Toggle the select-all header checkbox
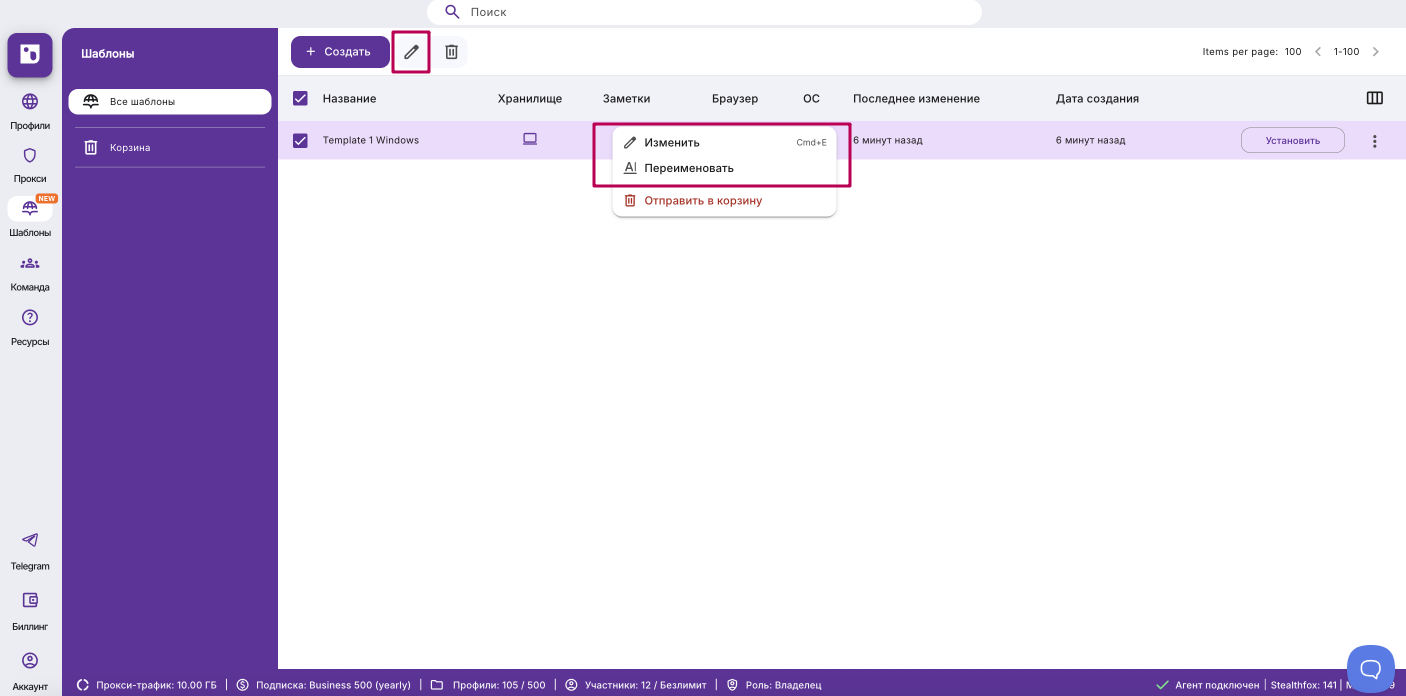Viewport: 1406px width, 696px height. [300, 98]
